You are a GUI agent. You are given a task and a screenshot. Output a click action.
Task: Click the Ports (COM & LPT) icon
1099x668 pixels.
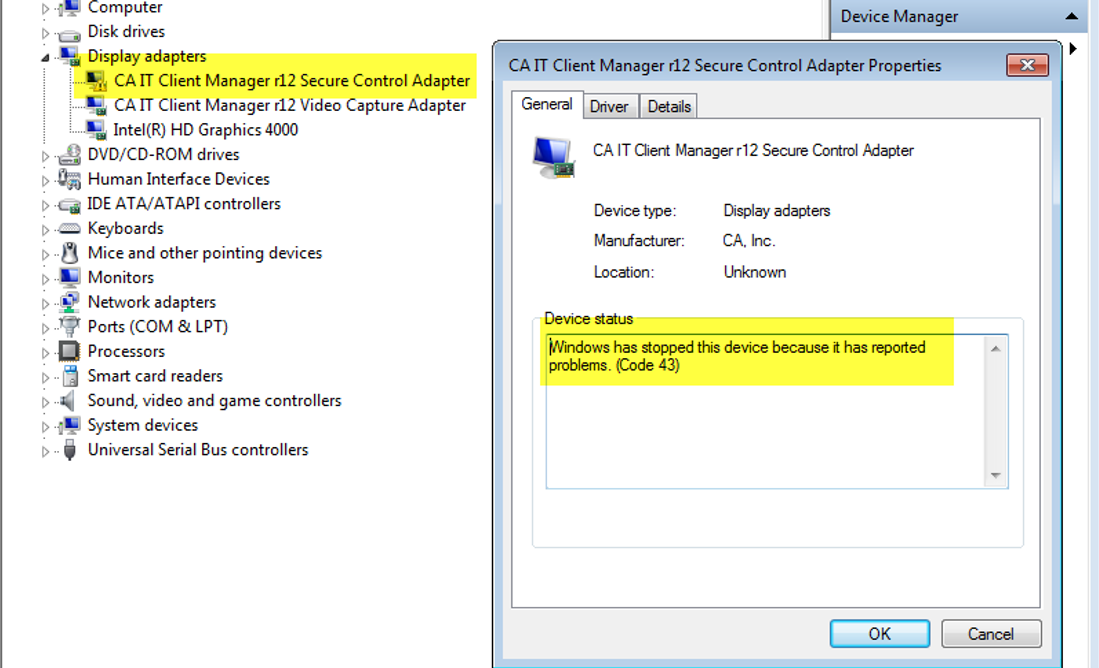click(x=69, y=327)
